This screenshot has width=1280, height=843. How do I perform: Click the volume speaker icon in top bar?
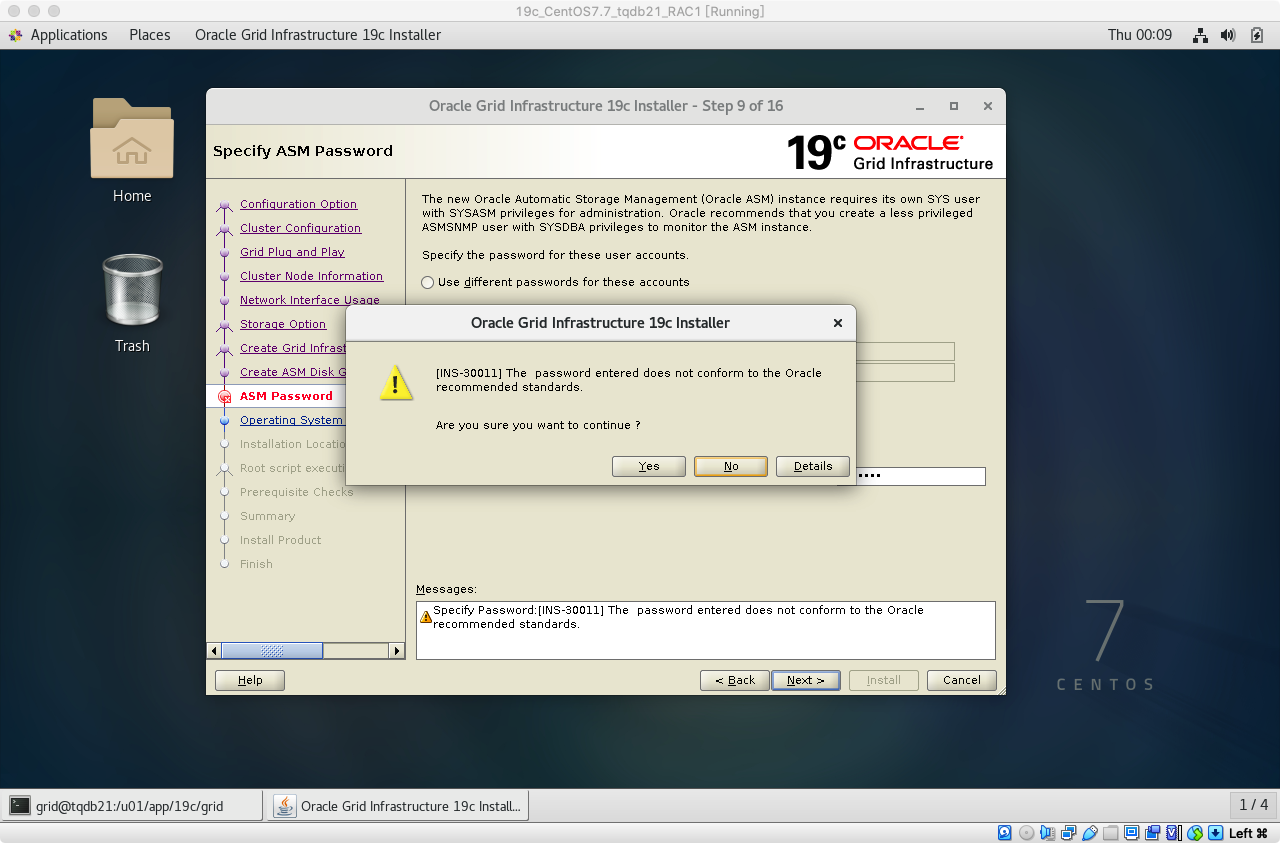pyautogui.click(x=1229, y=35)
